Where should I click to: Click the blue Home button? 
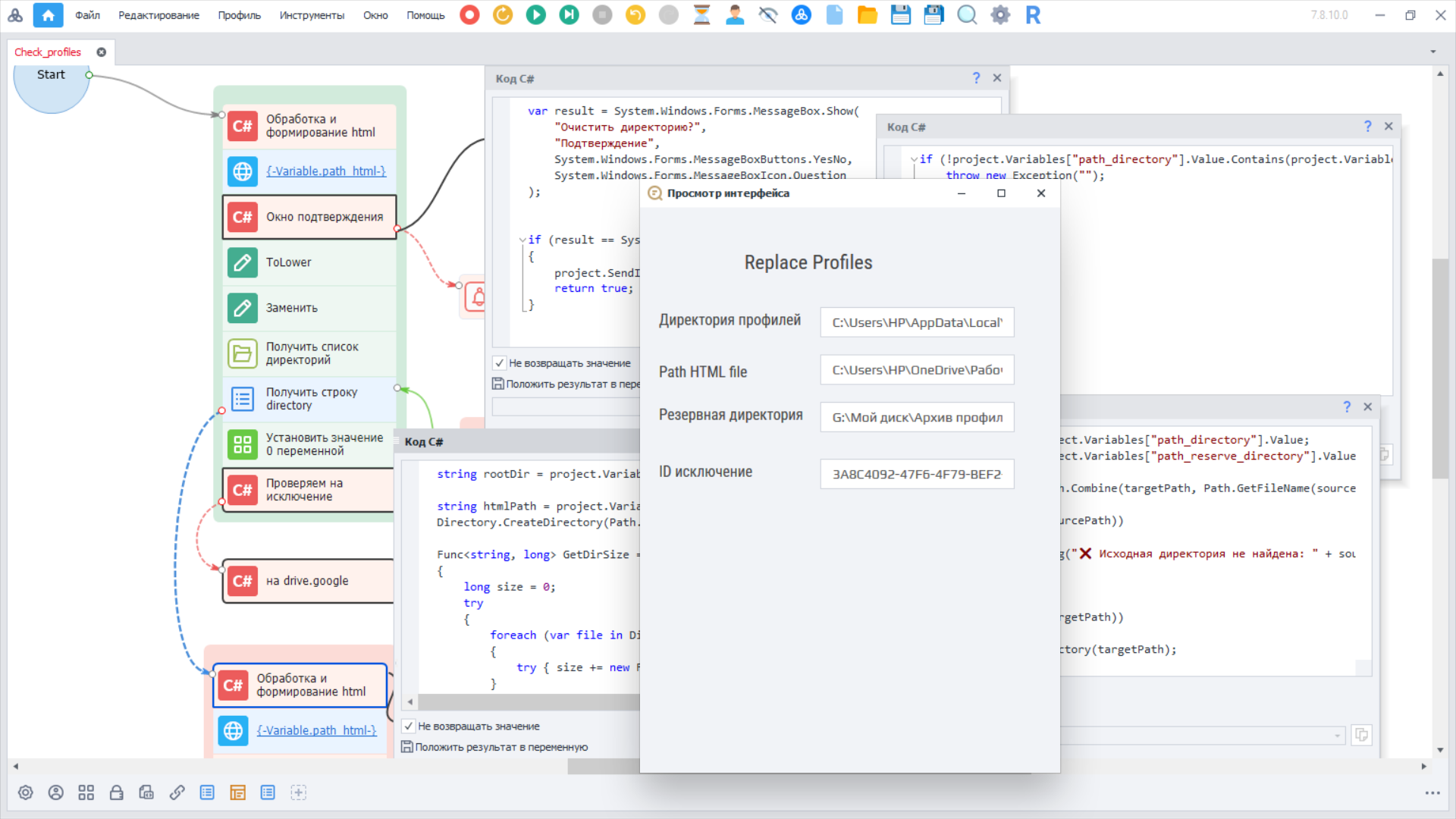pyautogui.click(x=48, y=14)
